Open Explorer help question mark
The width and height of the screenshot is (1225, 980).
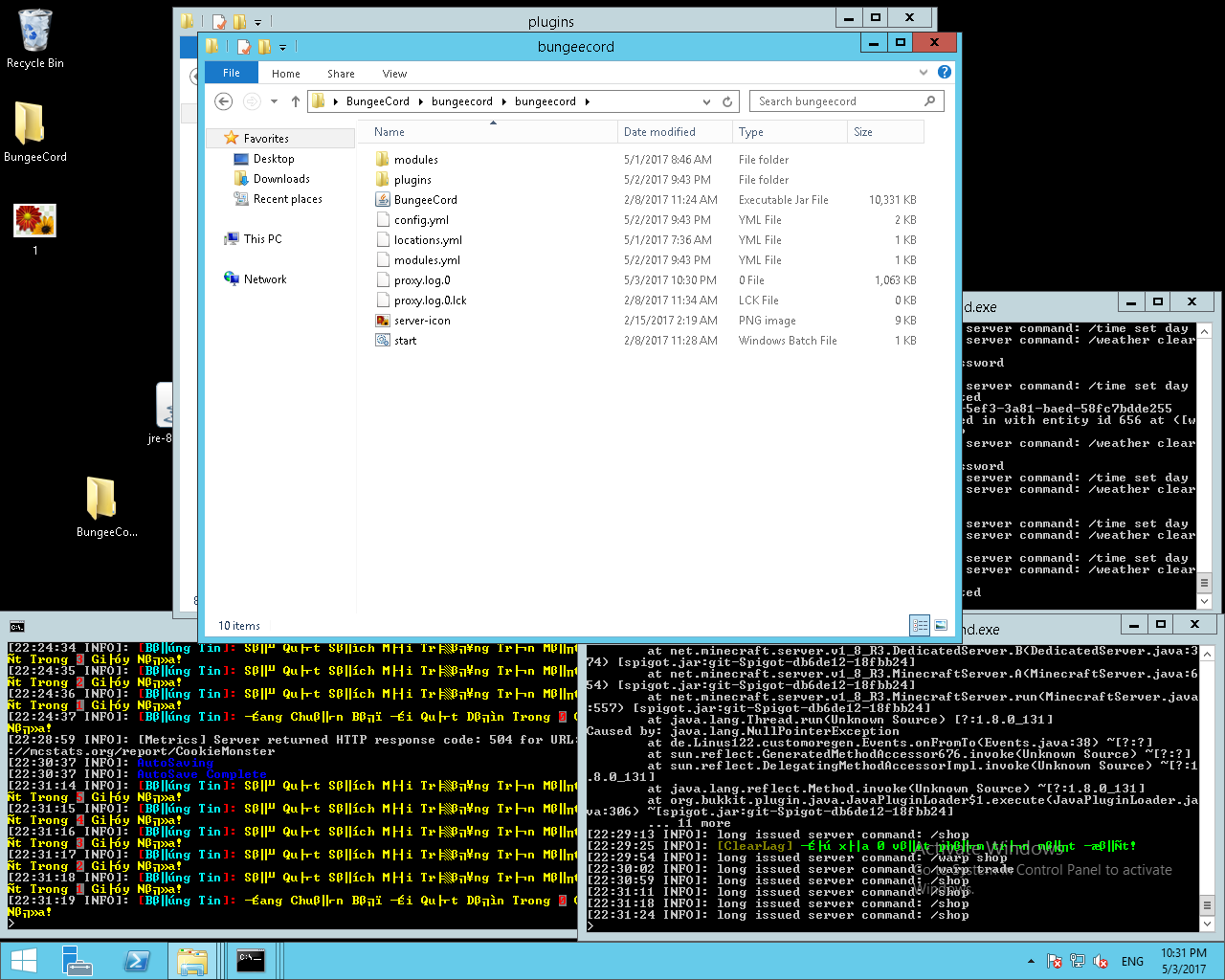click(945, 73)
